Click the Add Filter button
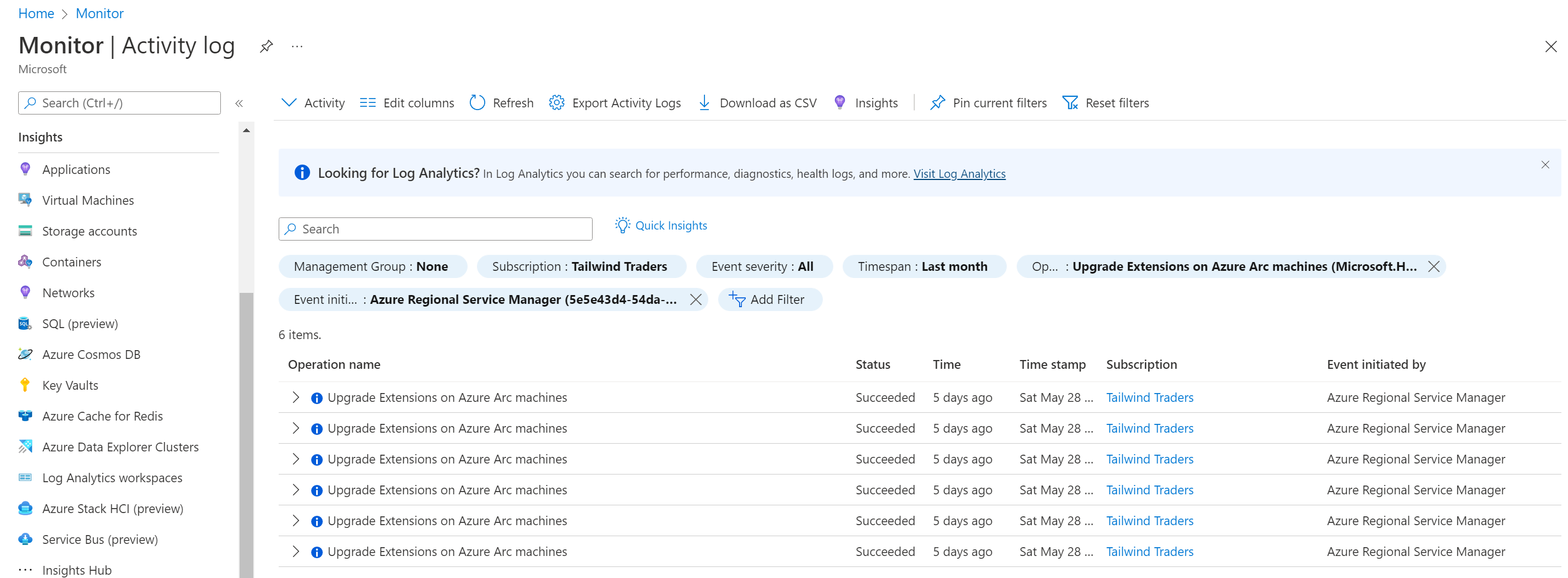 [x=769, y=299]
